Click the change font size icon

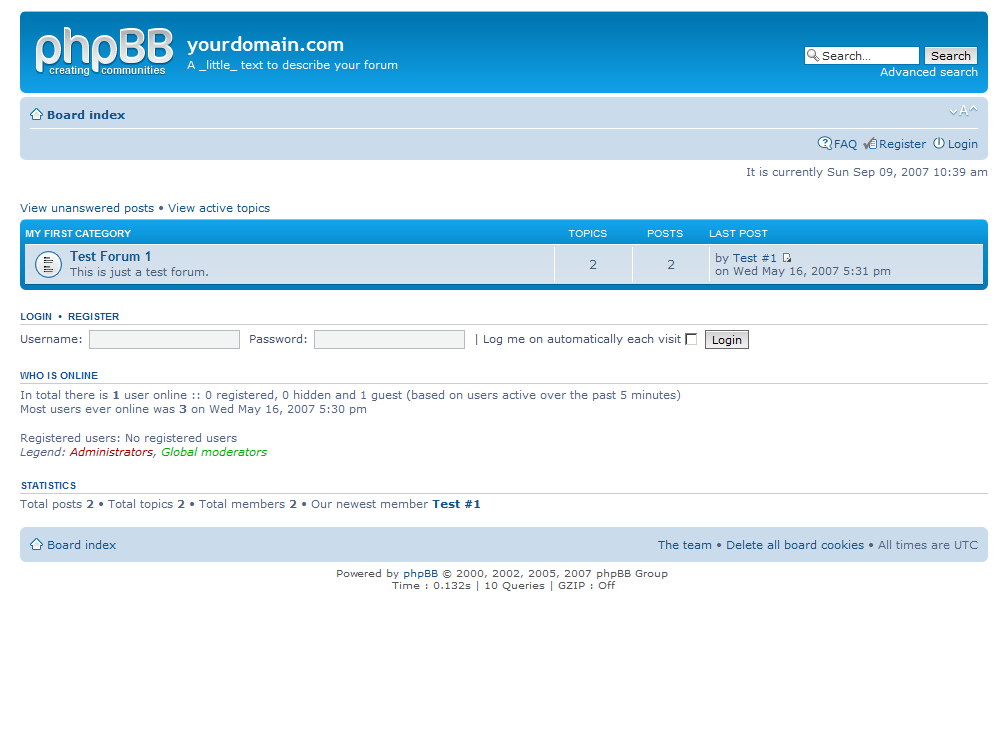click(963, 111)
